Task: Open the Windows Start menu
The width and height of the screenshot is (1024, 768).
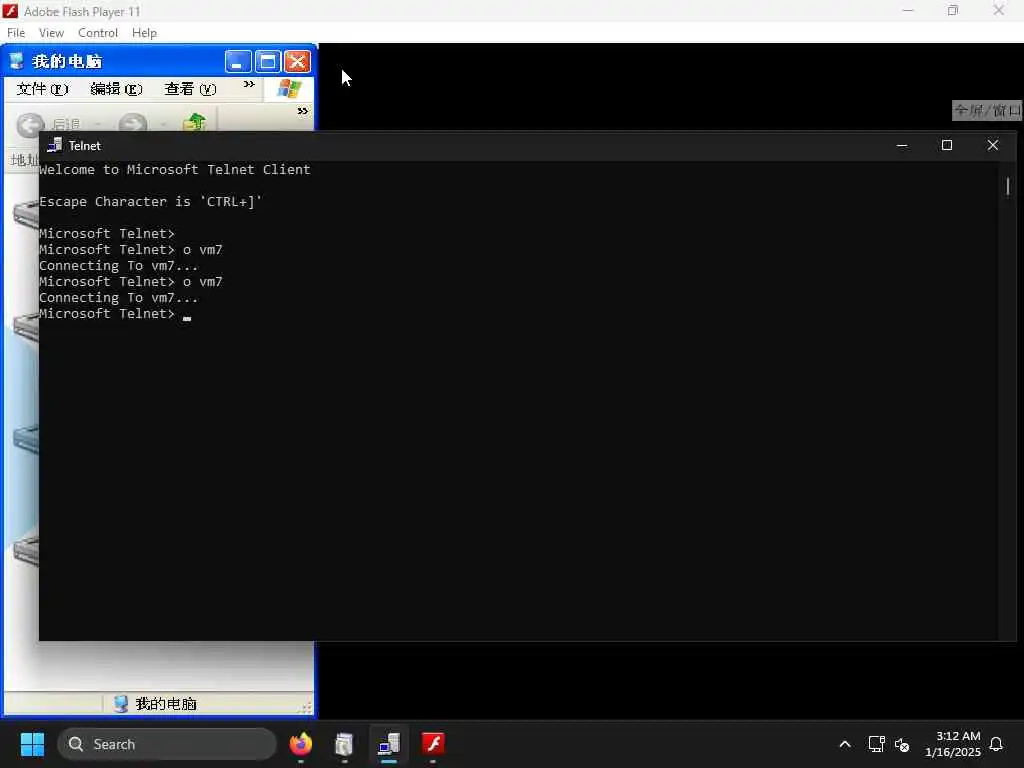Action: [32, 744]
